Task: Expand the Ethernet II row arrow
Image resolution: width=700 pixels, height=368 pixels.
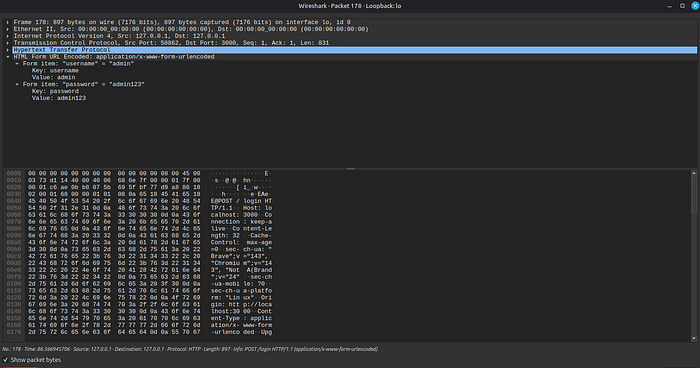Action: pyautogui.click(x=8, y=29)
